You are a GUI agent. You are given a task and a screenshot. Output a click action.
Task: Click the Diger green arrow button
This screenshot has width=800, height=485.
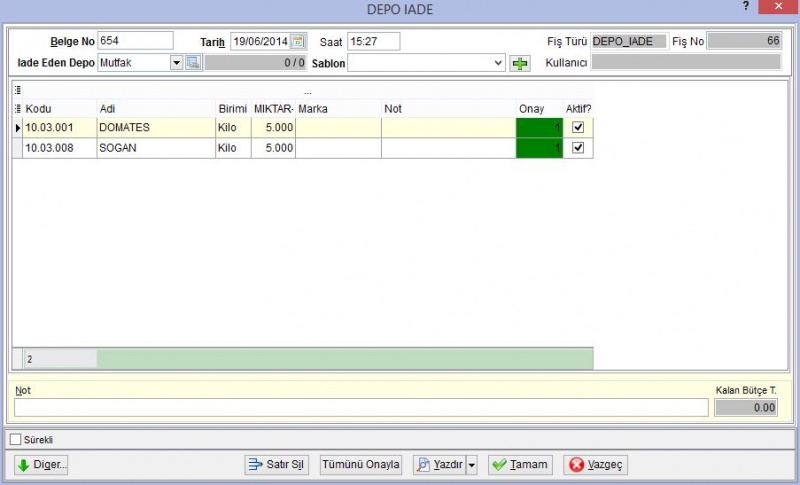(x=41, y=465)
